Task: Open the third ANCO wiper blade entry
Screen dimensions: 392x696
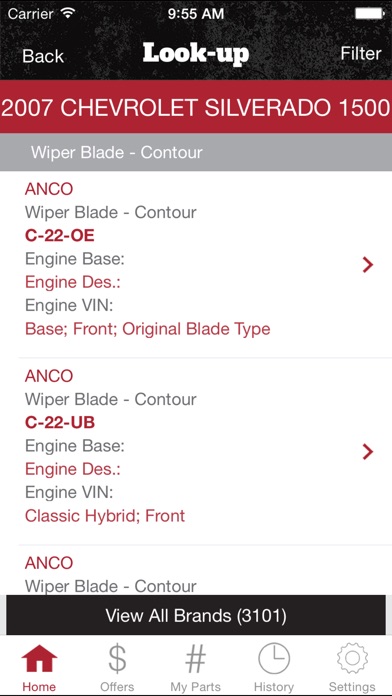Action: (x=196, y=573)
